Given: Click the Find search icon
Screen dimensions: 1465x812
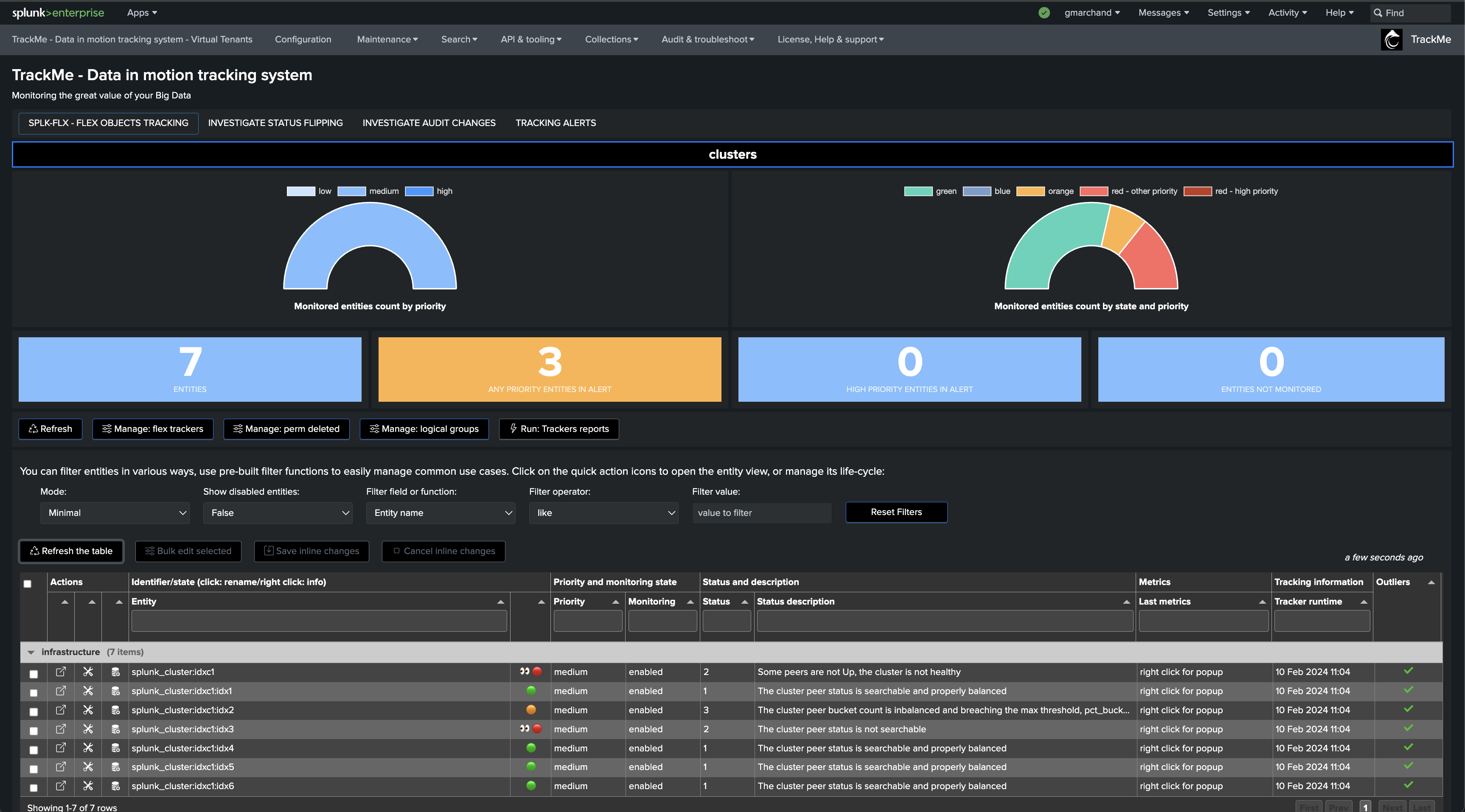Looking at the screenshot, I should pos(1378,12).
